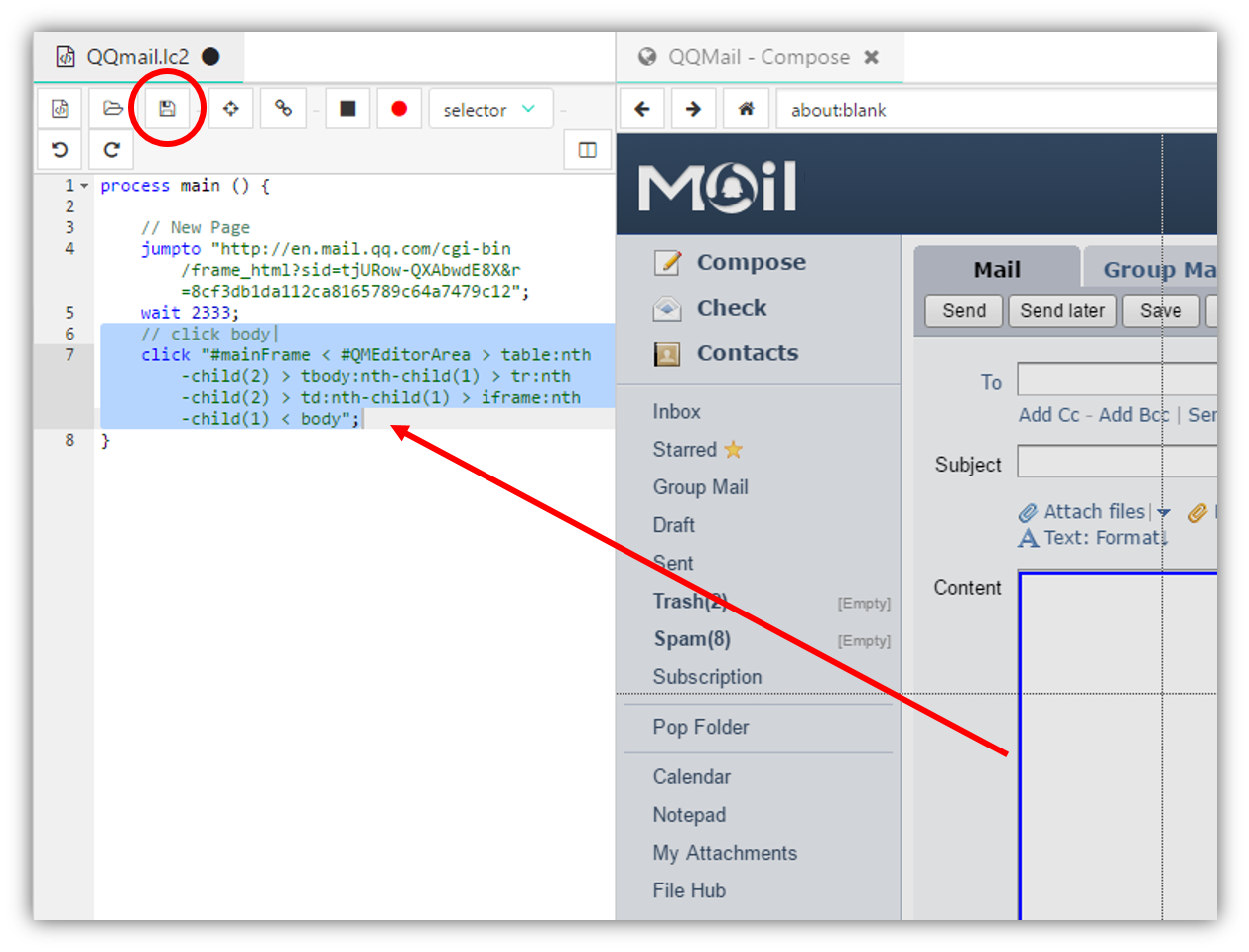1249x952 pixels.
Task: Open the Spam(8) folder
Action: coord(692,638)
